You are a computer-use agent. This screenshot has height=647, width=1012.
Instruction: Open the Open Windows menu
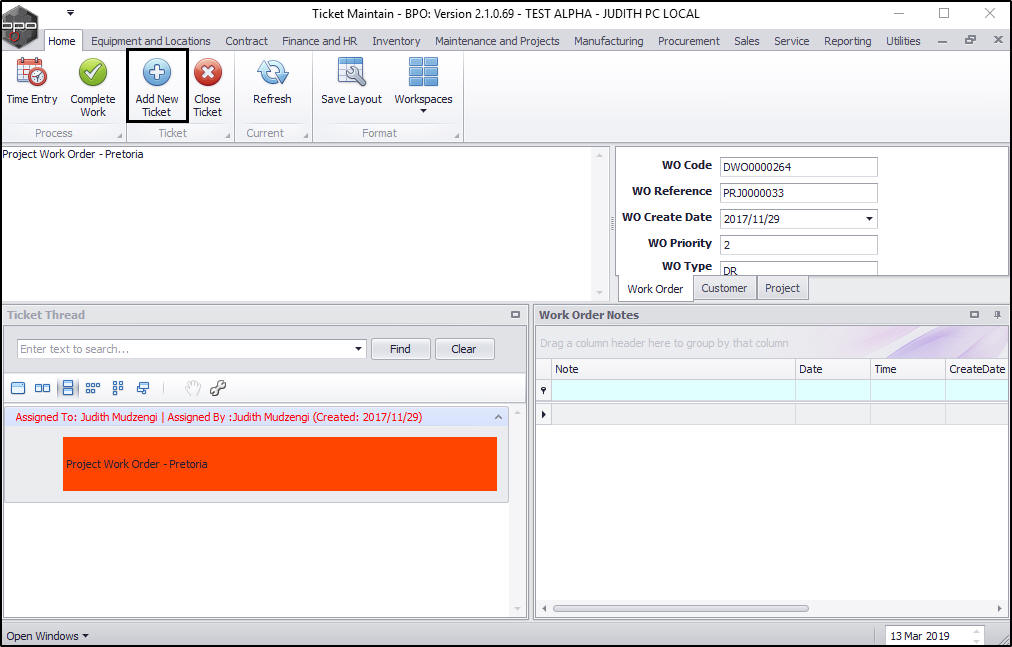[x=47, y=636]
